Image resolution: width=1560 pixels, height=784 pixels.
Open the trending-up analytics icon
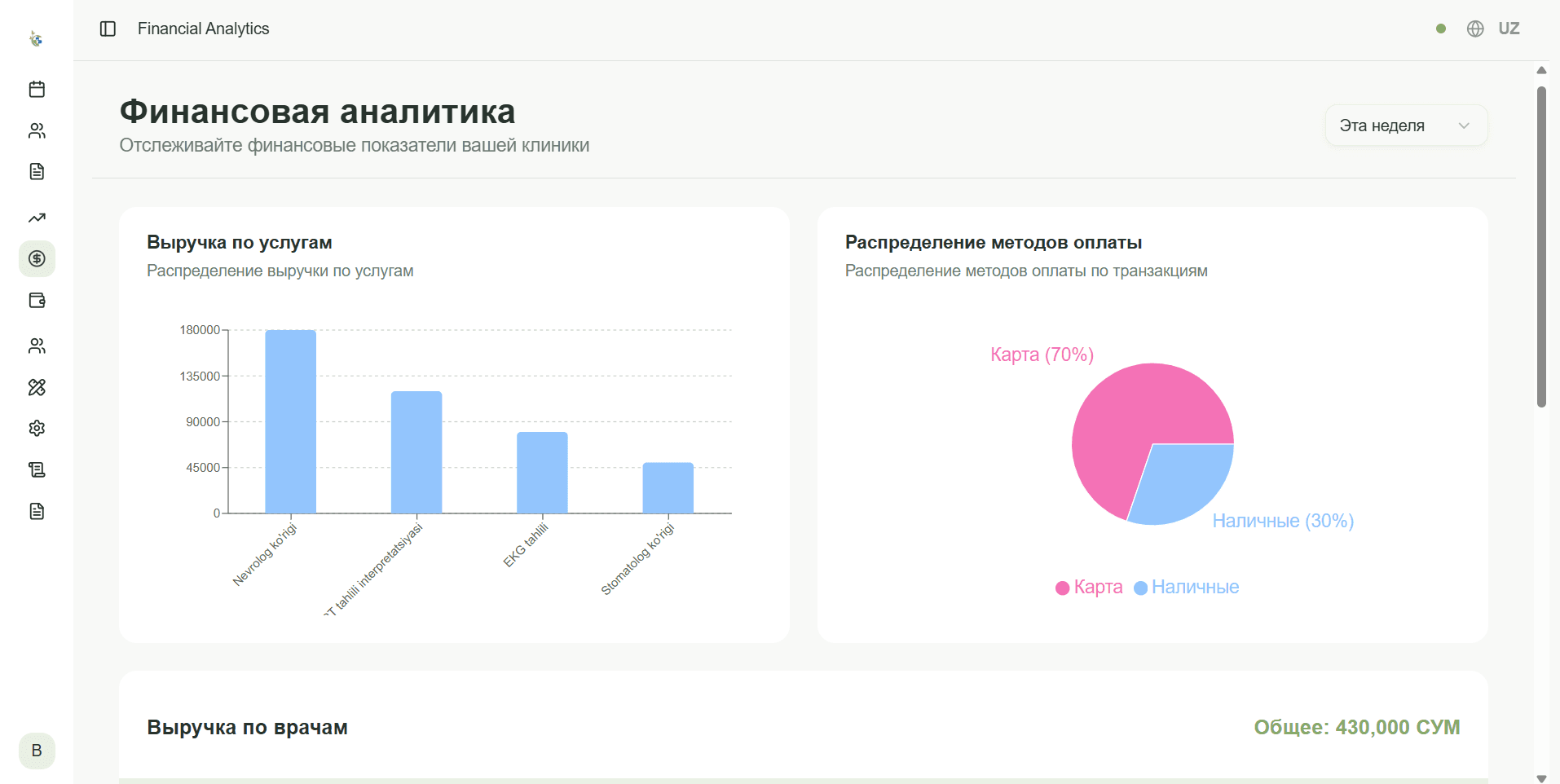37,218
